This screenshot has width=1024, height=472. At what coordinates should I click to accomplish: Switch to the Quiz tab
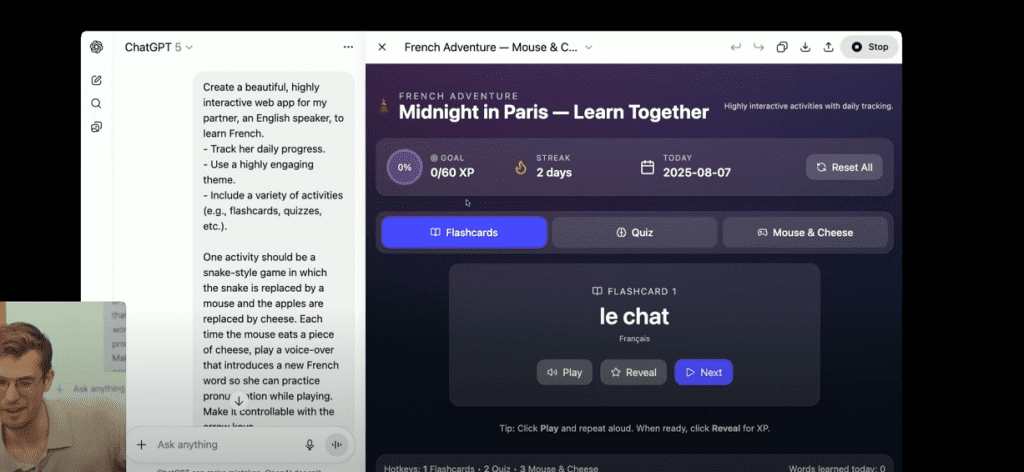click(x=634, y=232)
